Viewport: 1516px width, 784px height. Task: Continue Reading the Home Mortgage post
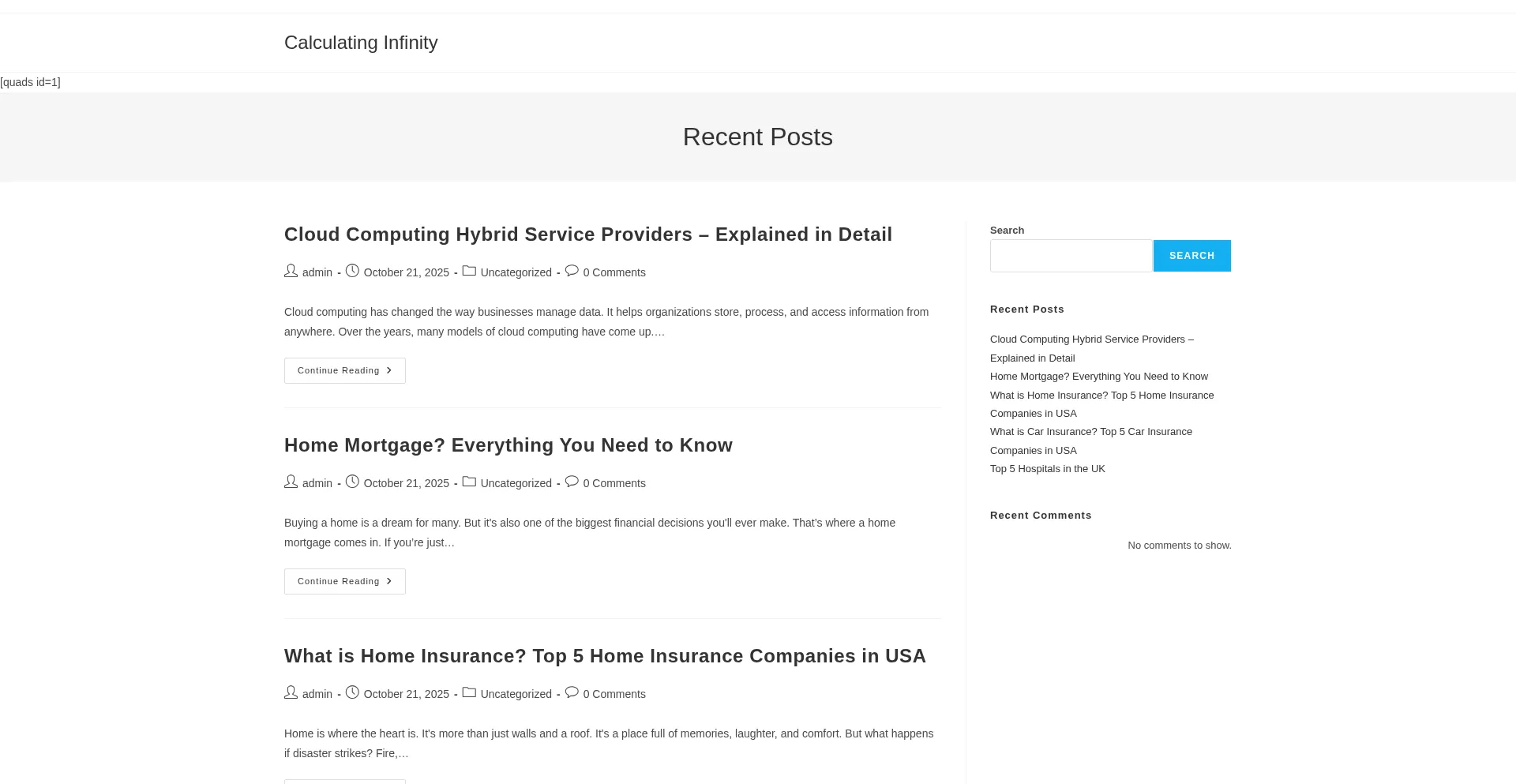coord(345,582)
